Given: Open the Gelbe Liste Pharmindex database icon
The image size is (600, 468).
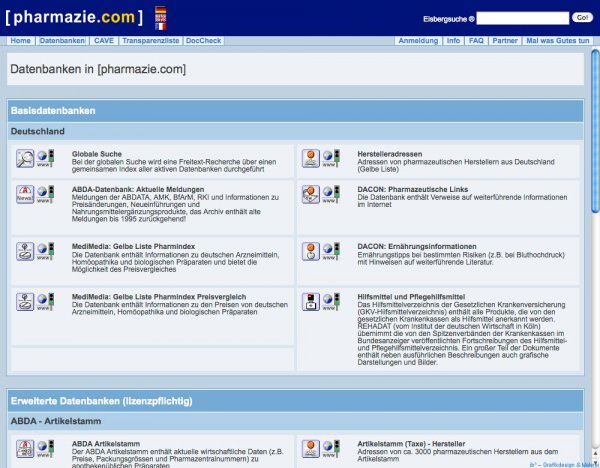Looking at the screenshot, I should point(25,251).
